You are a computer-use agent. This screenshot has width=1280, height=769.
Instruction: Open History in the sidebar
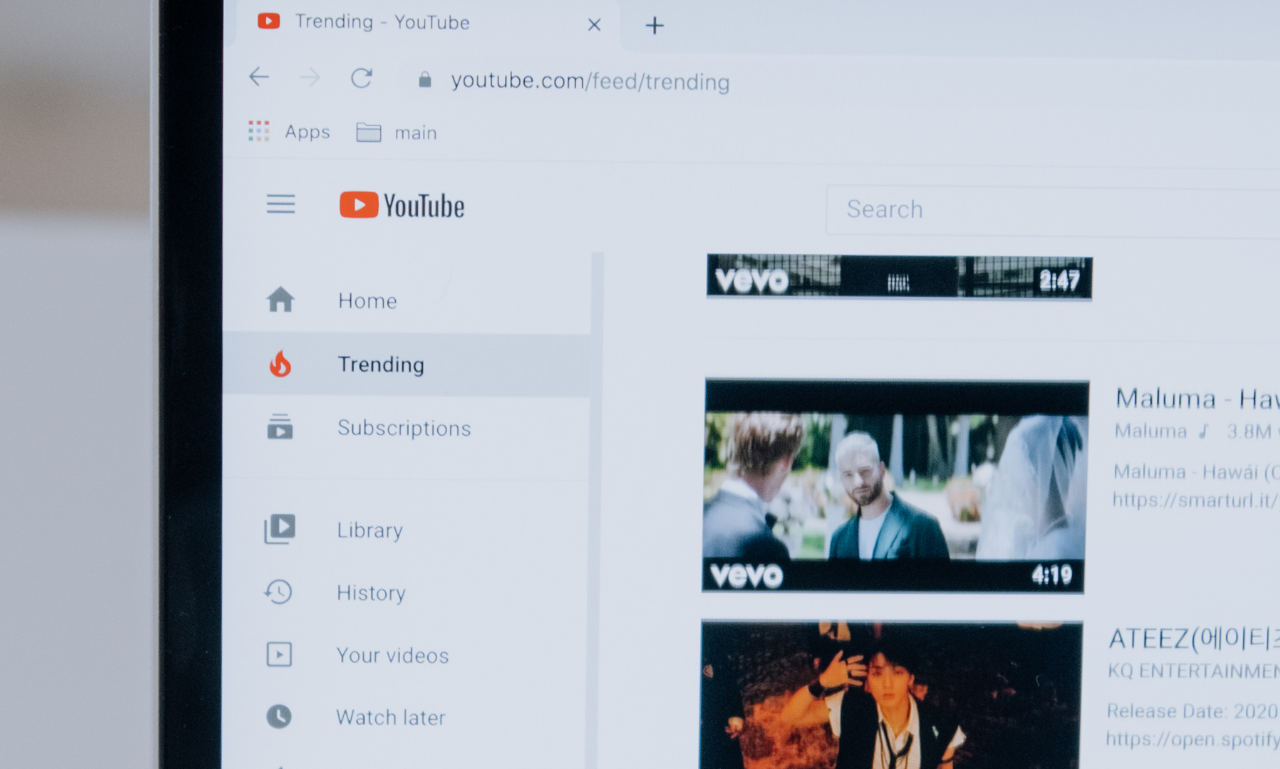[406, 593]
